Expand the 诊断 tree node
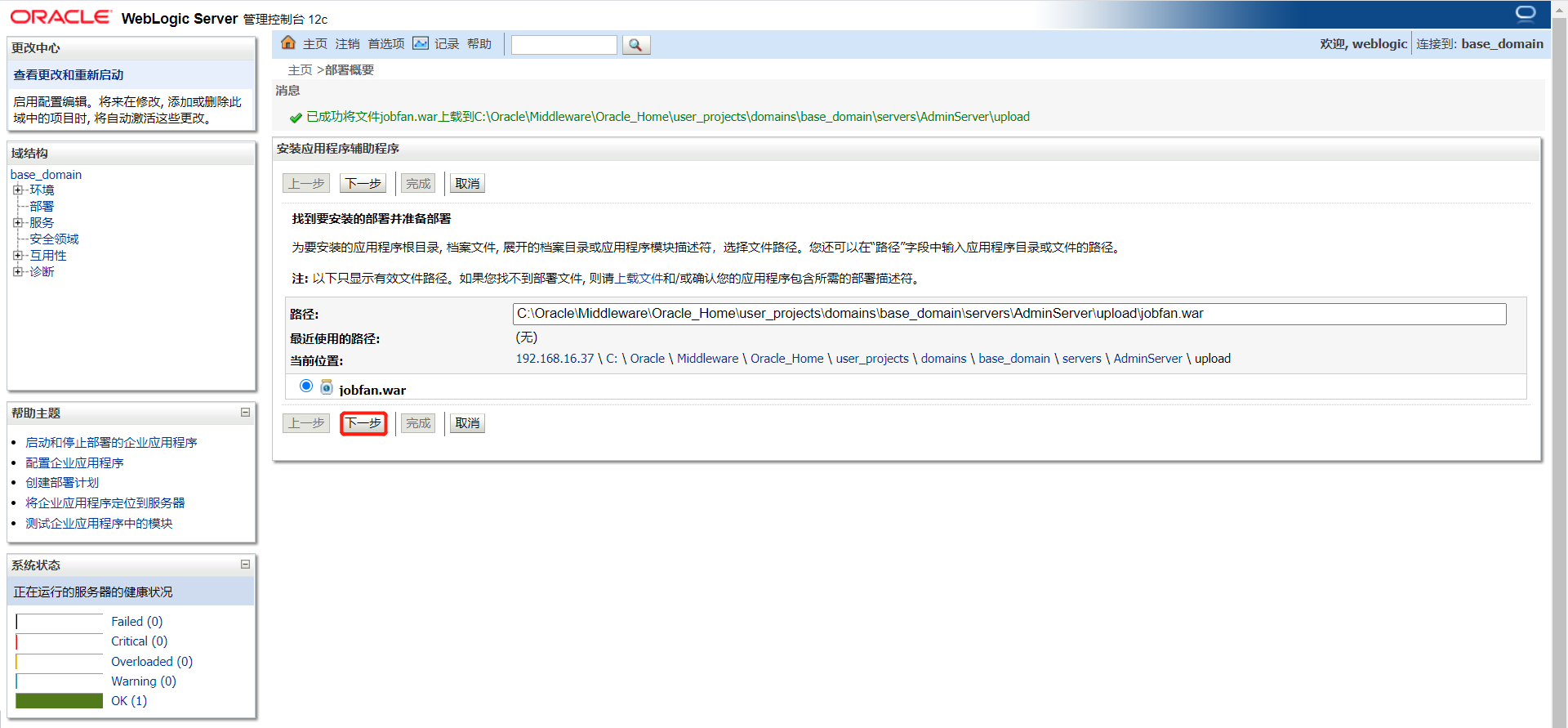The image size is (1568, 728). click(x=17, y=271)
